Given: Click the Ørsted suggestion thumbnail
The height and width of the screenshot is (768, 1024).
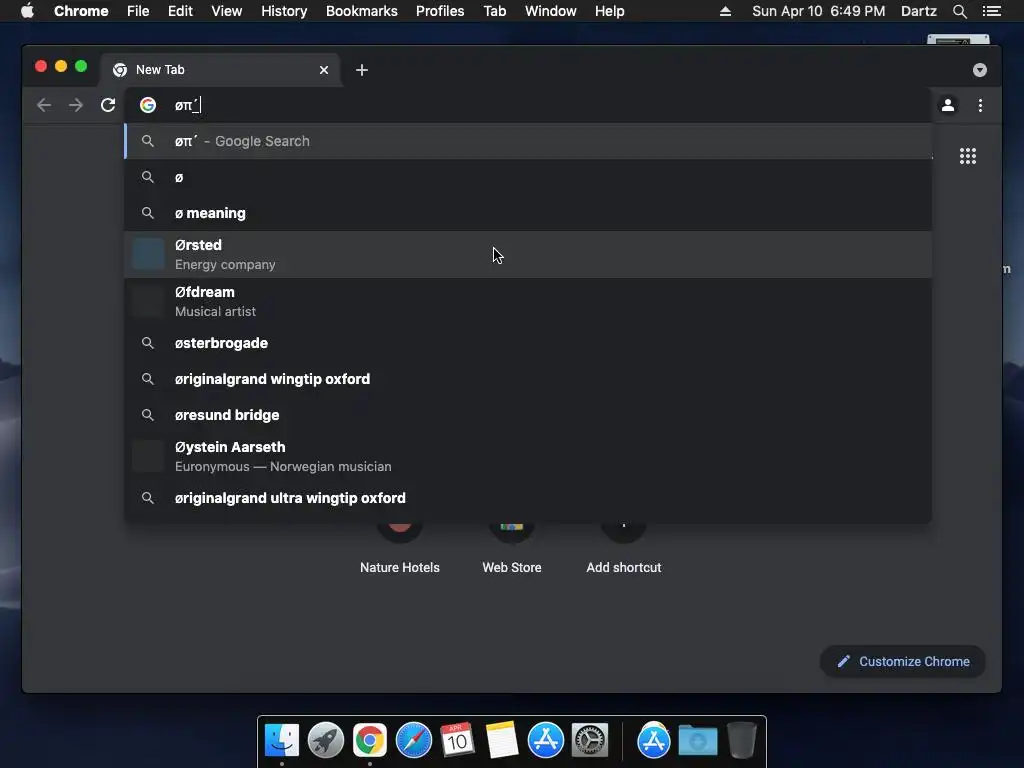Looking at the screenshot, I should tap(148, 254).
